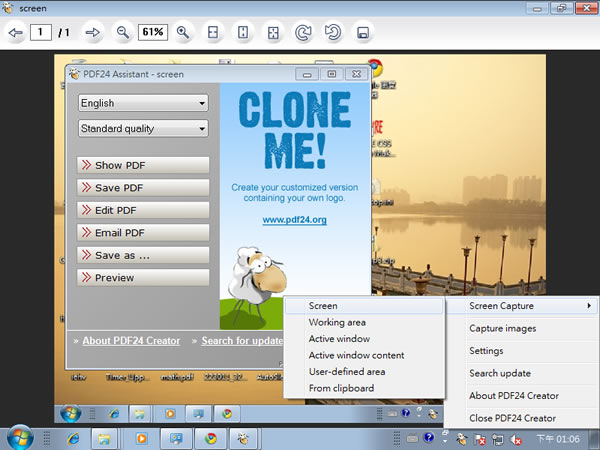Open the network tray icon
The image size is (600, 450).
point(498,439)
